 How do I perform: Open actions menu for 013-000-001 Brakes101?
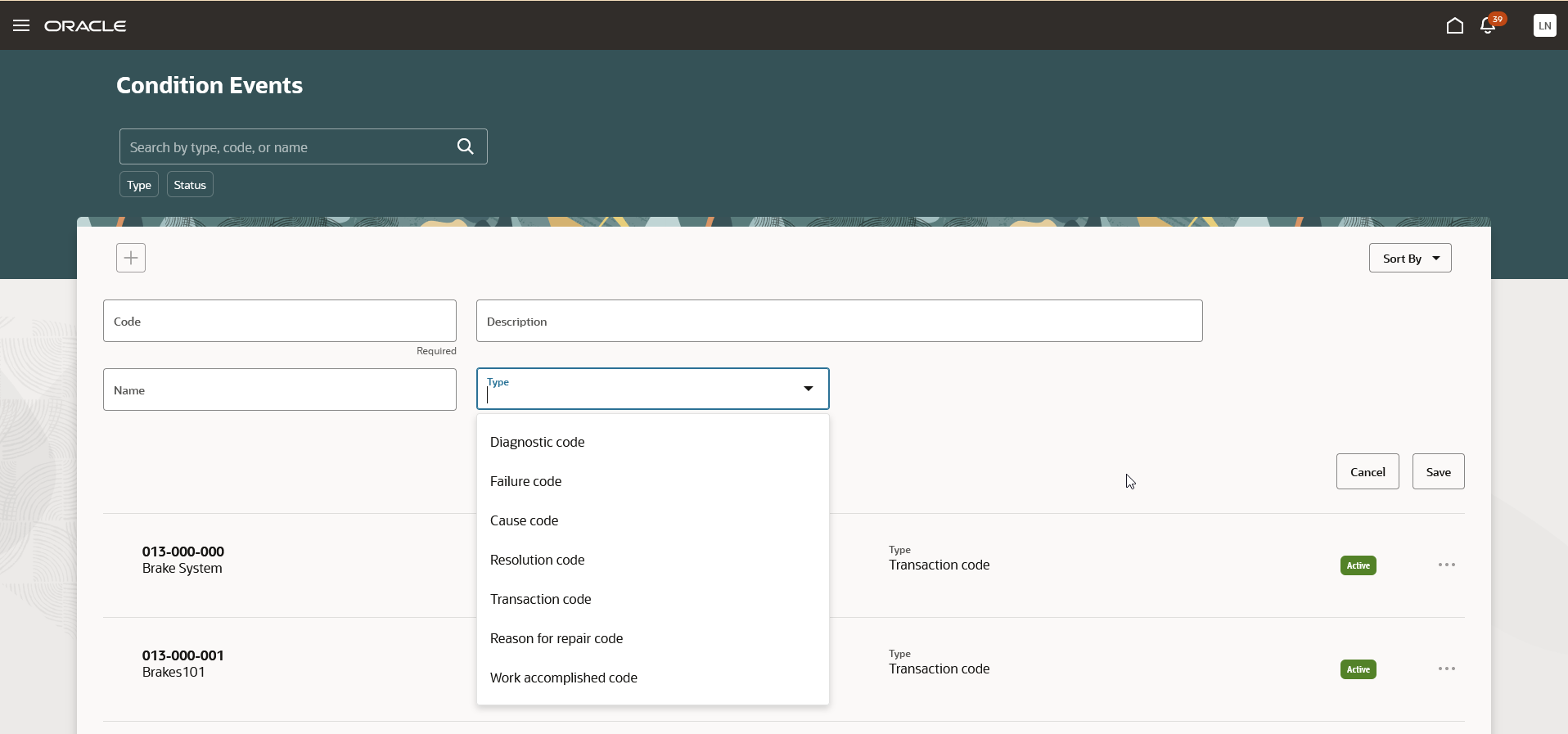(1446, 669)
